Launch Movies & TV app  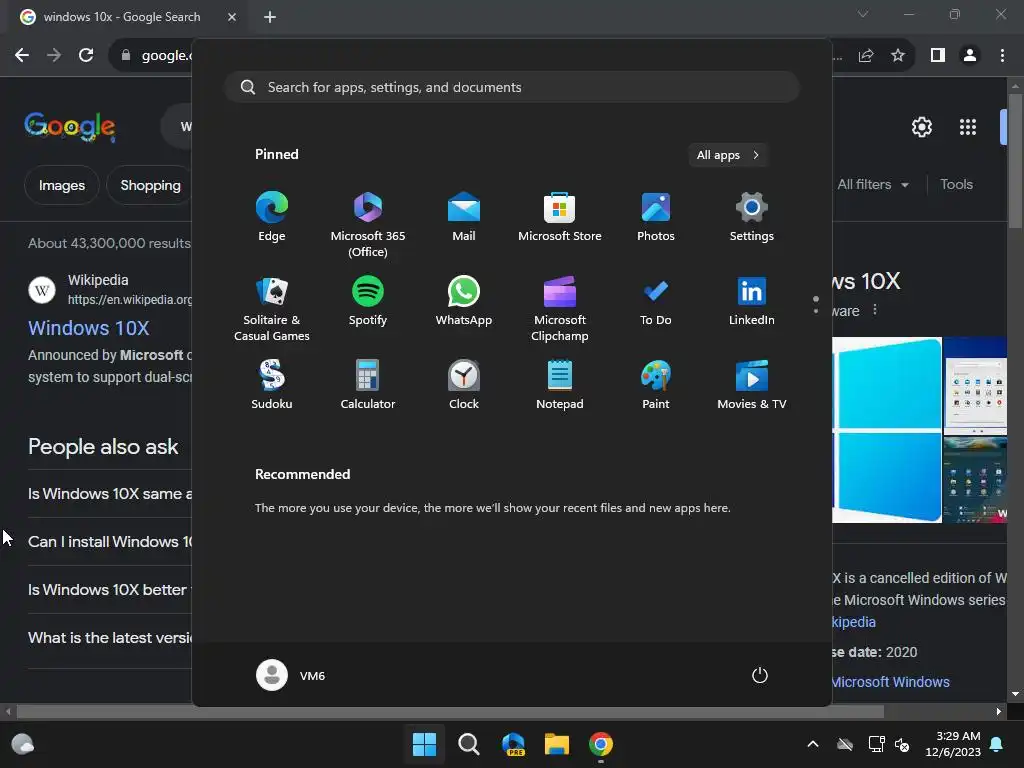[x=752, y=385]
